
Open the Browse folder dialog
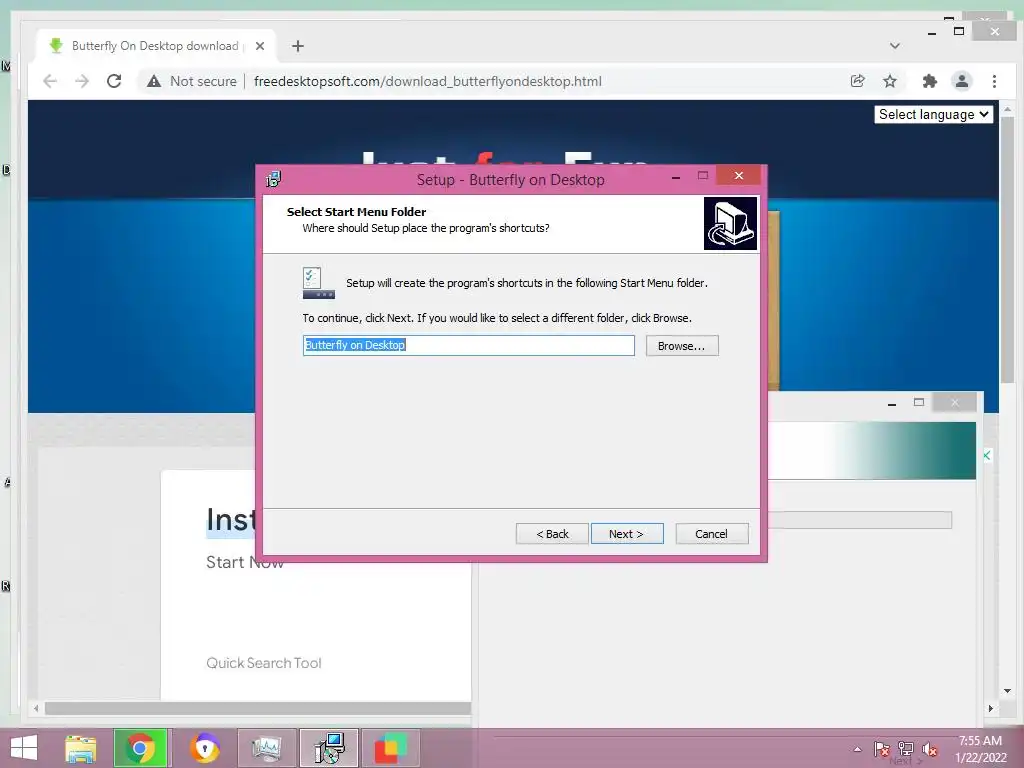tap(682, 345)
